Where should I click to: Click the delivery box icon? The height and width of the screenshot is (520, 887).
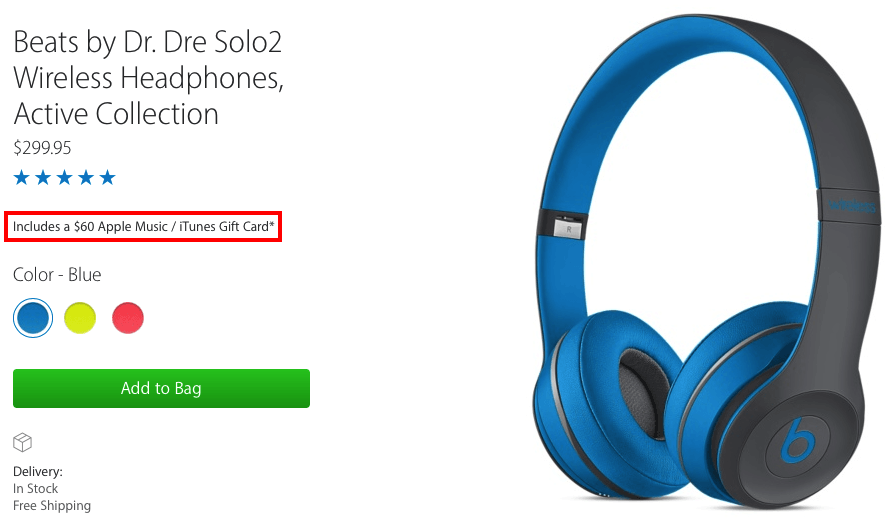23,442
